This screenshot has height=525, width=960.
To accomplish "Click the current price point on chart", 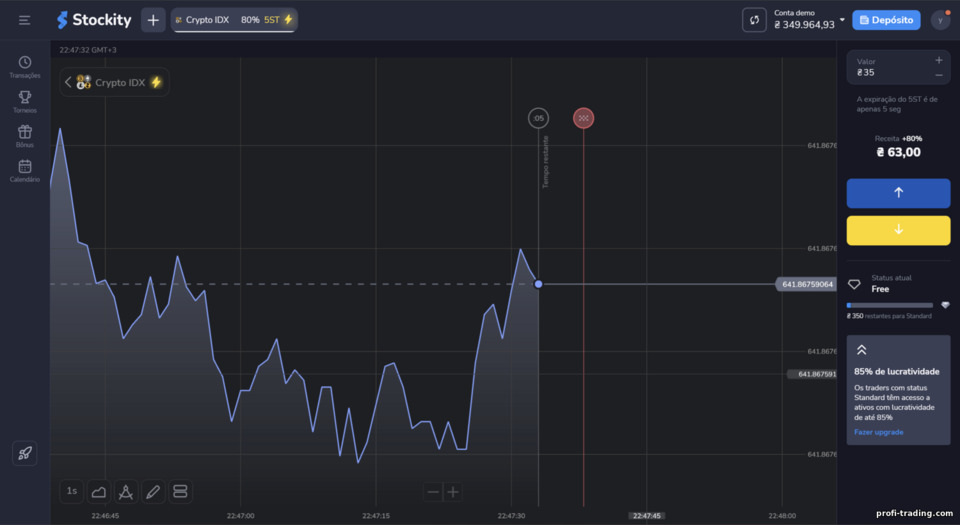I will click(x=538, y=284).
